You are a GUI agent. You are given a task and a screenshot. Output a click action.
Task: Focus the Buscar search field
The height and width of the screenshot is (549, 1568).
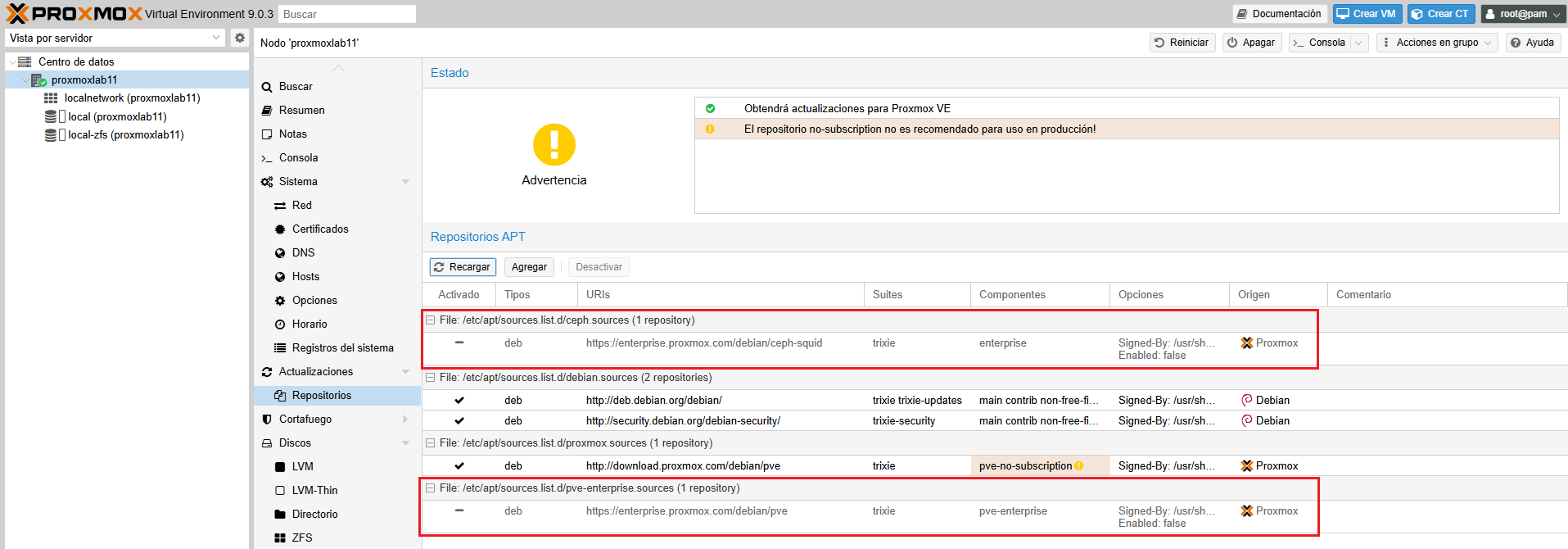click(347, 14)
